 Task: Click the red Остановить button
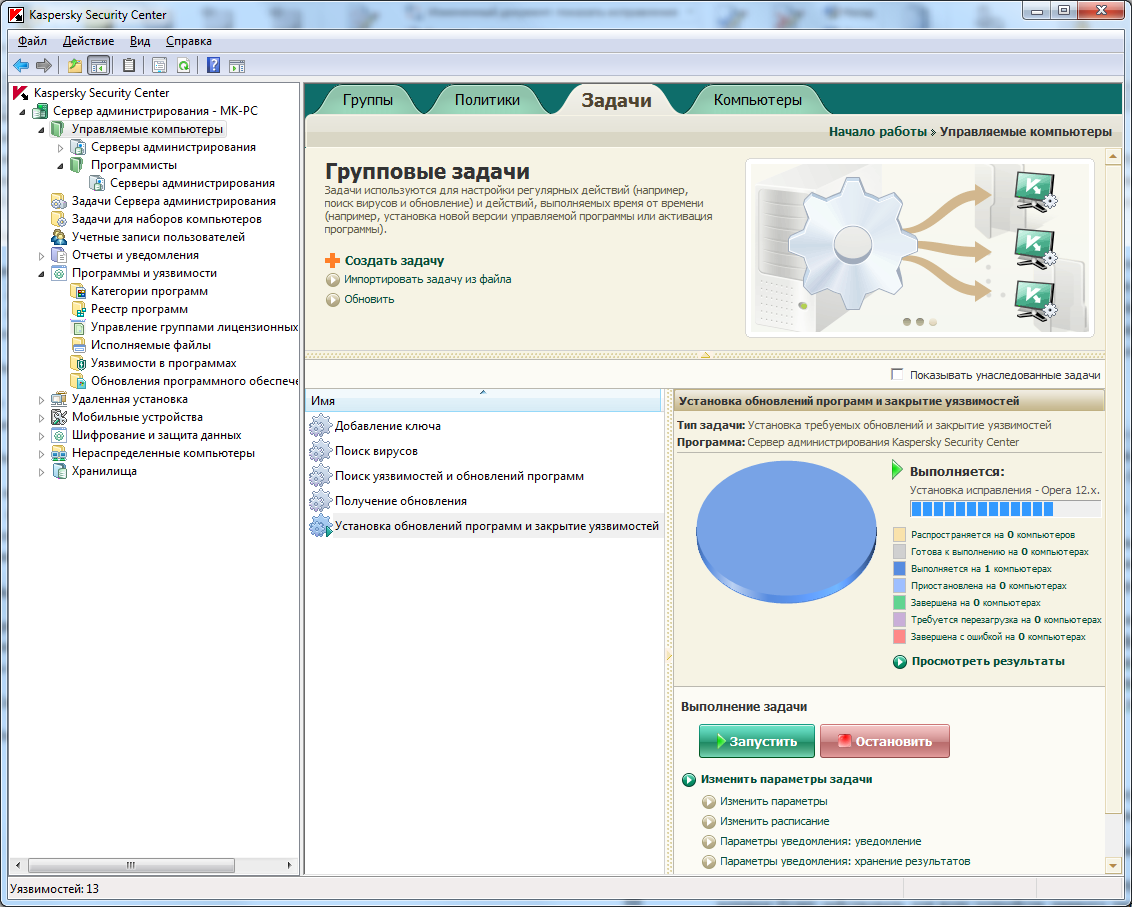[884, 741]
